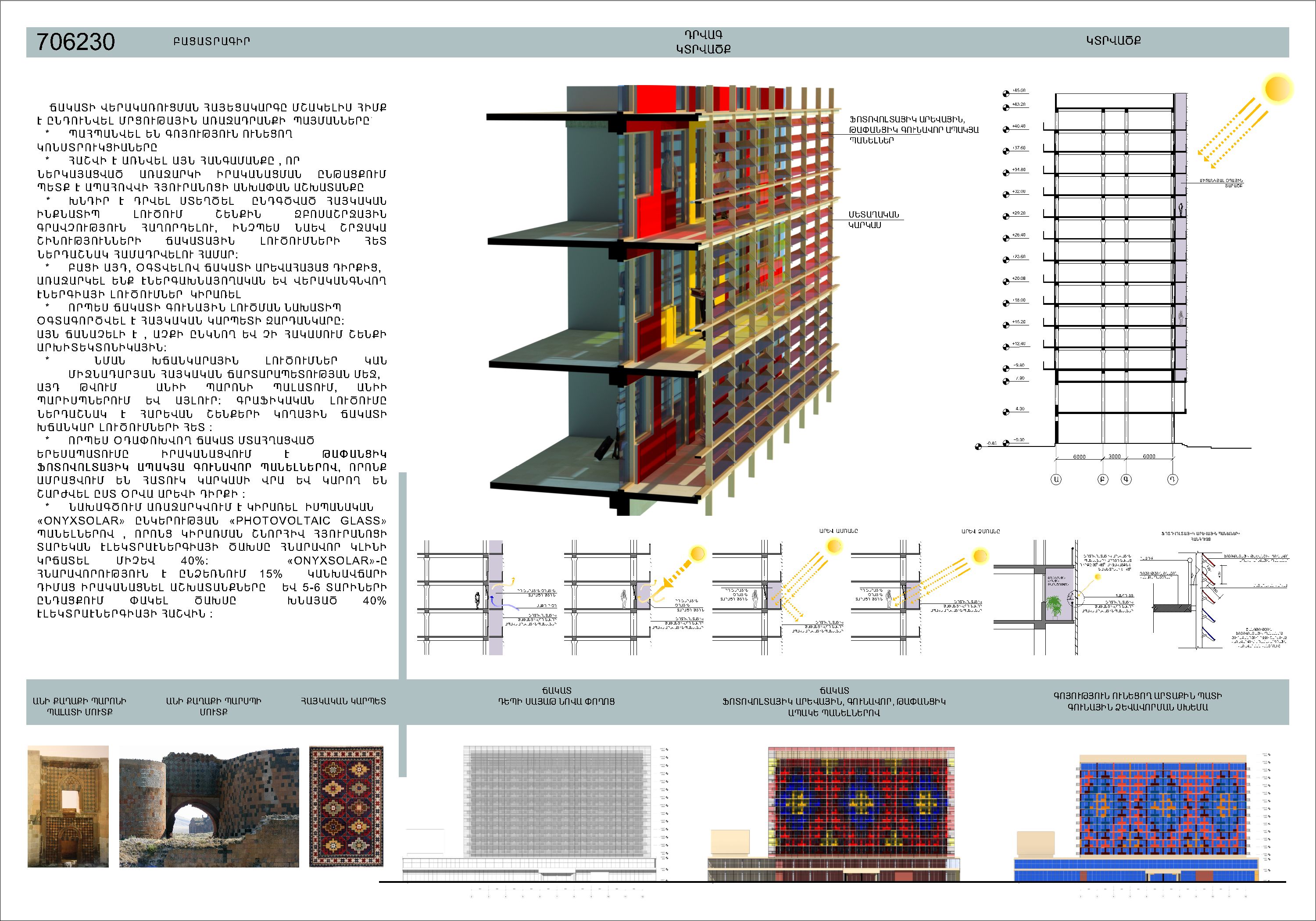
Task: Click the +45.00 elevation level marker
Action: point(1006,93)
